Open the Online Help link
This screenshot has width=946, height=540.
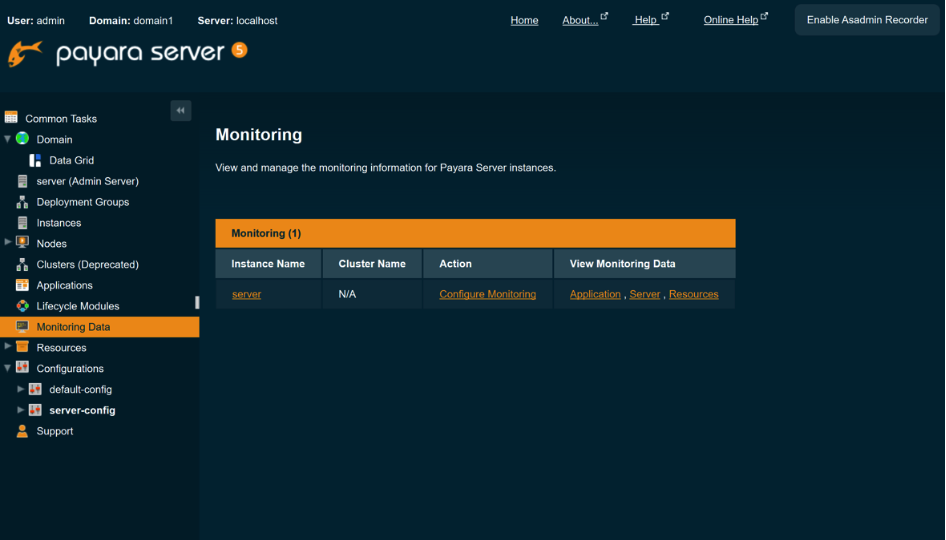click(731, 20)
